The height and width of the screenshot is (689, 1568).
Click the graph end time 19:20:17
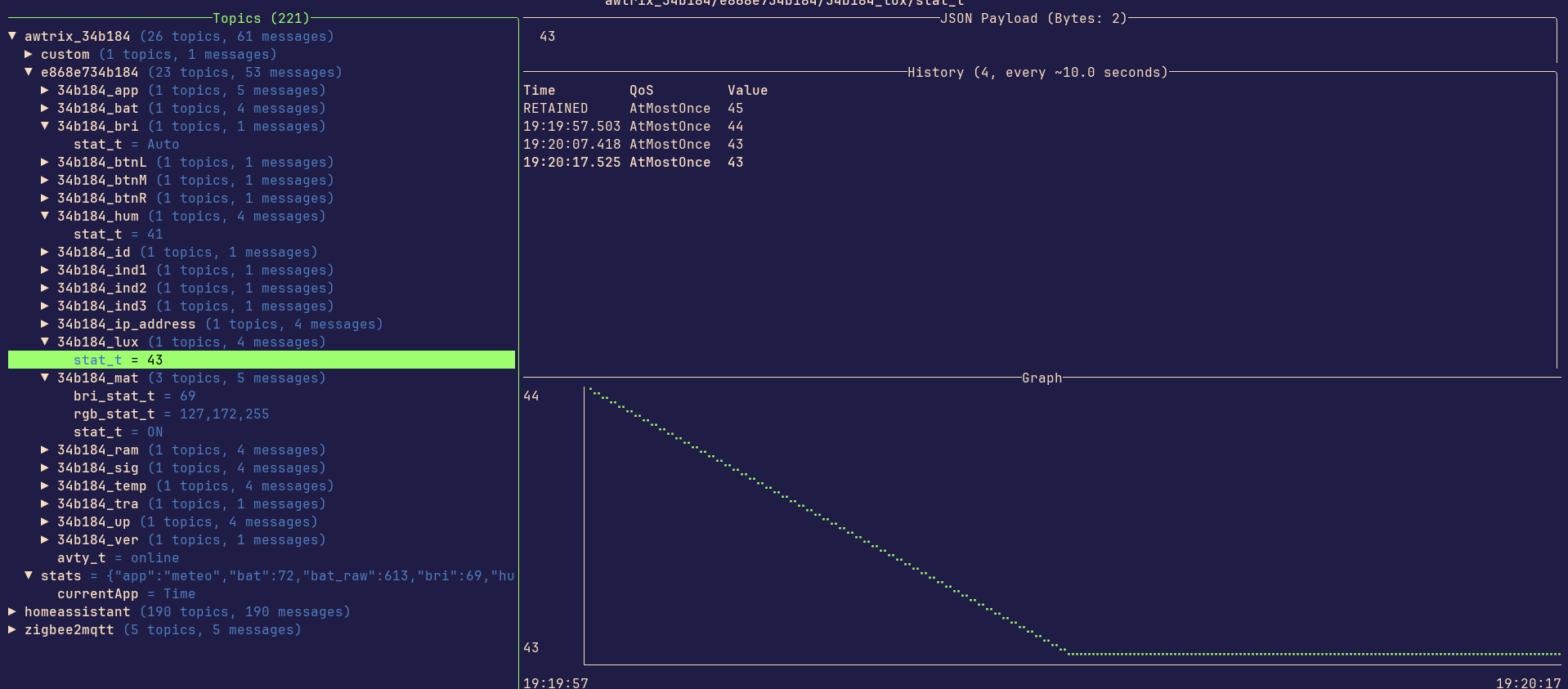[x=1529, y=682]
